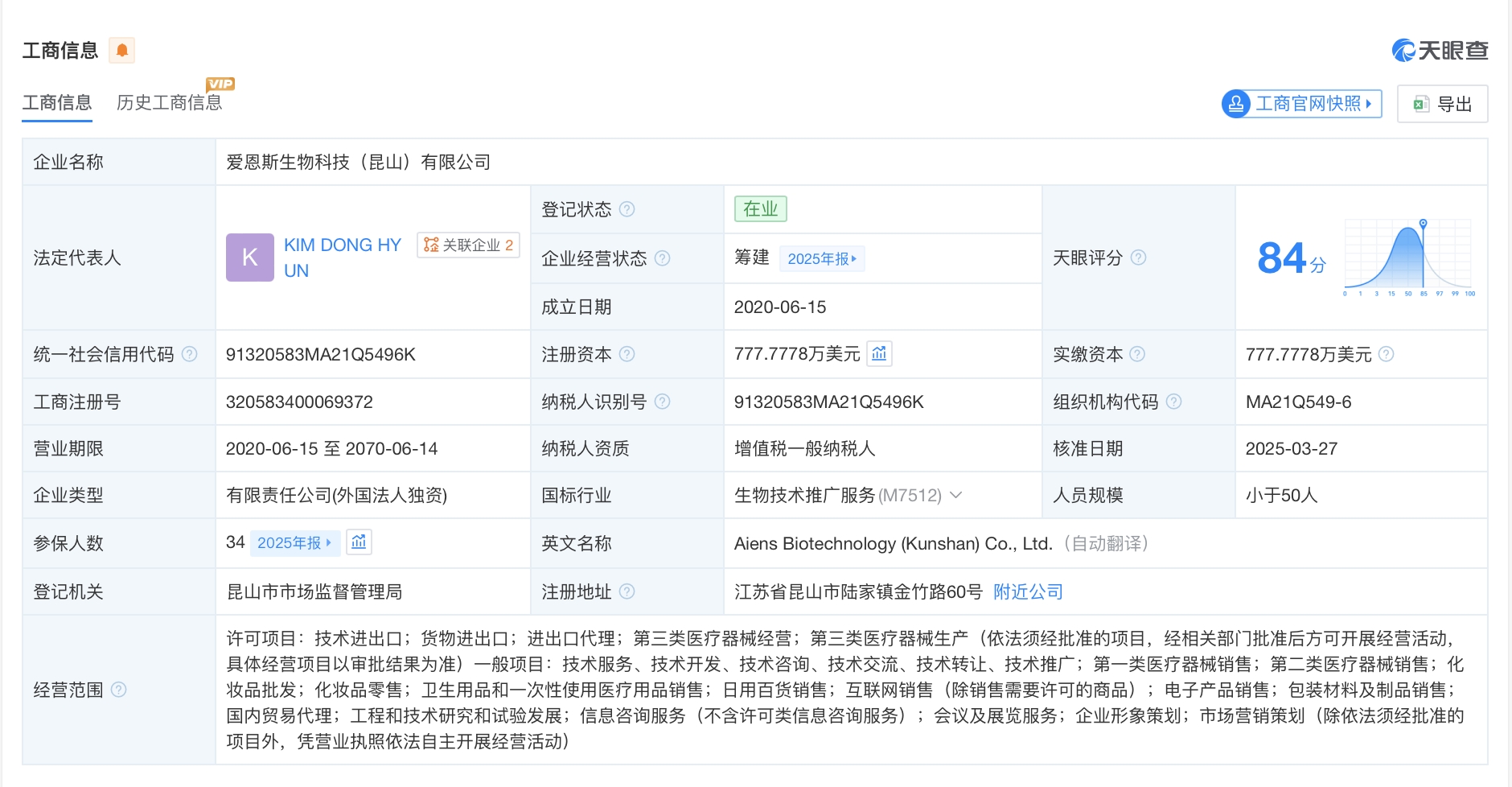
Task: View 关联企业 2 related companies
Action: point(468,245)
